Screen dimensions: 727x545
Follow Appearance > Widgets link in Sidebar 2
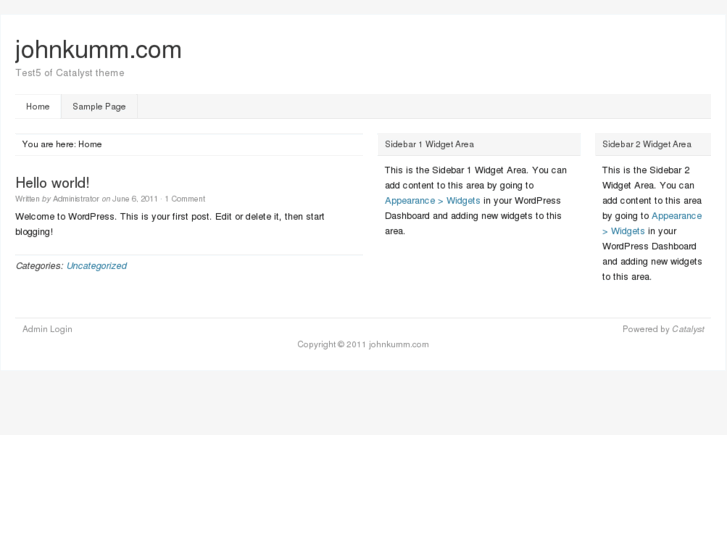676,216
